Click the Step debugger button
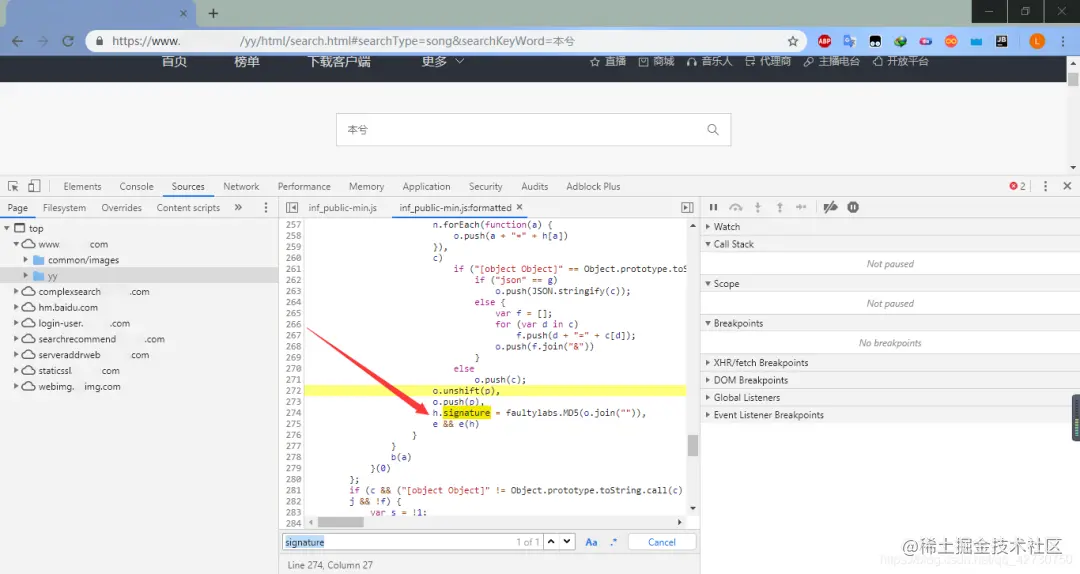The height and width of the screenshot is (574, 1080). tap(801, 207)
